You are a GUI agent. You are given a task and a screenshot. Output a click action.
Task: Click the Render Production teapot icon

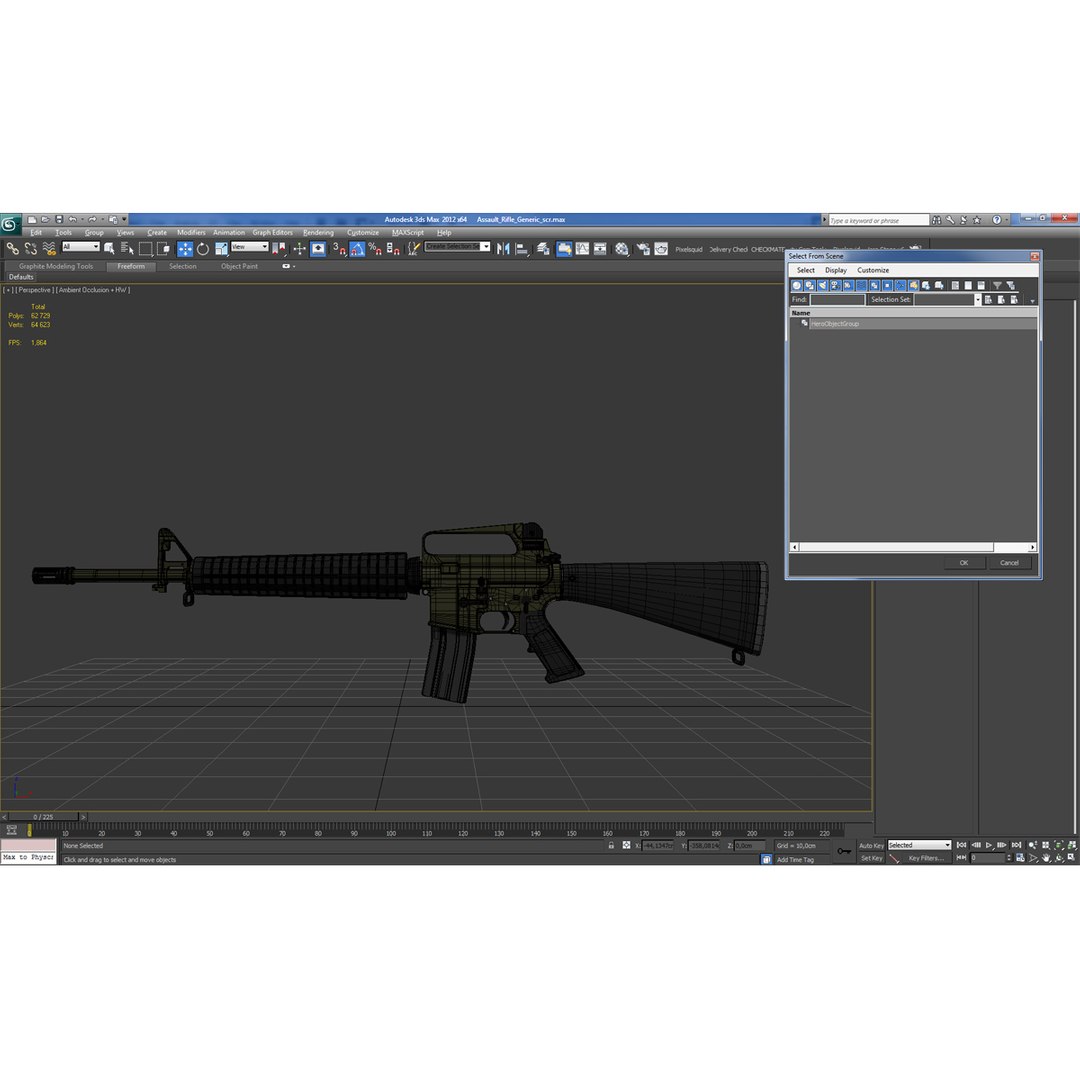(x=661, y=249)
